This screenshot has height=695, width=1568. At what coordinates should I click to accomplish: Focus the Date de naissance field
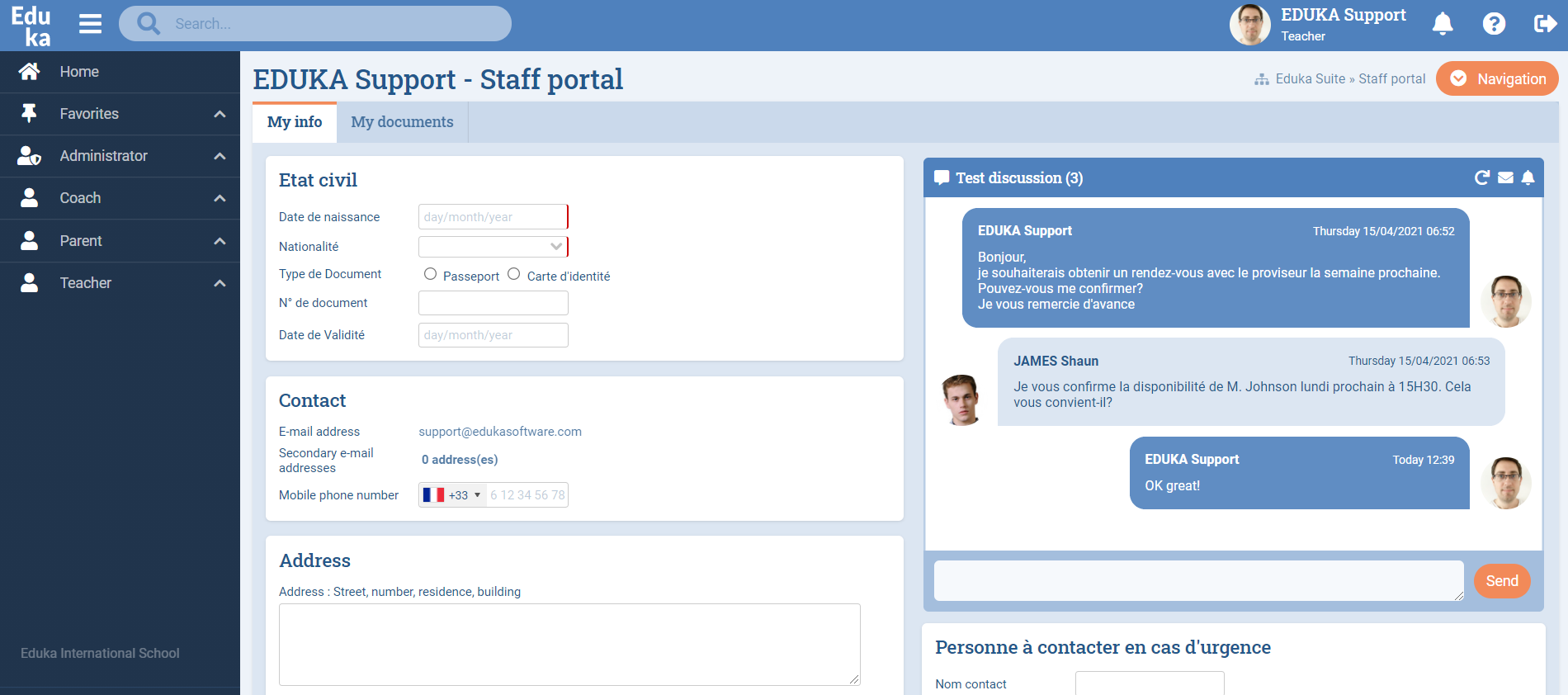(493, 216)
